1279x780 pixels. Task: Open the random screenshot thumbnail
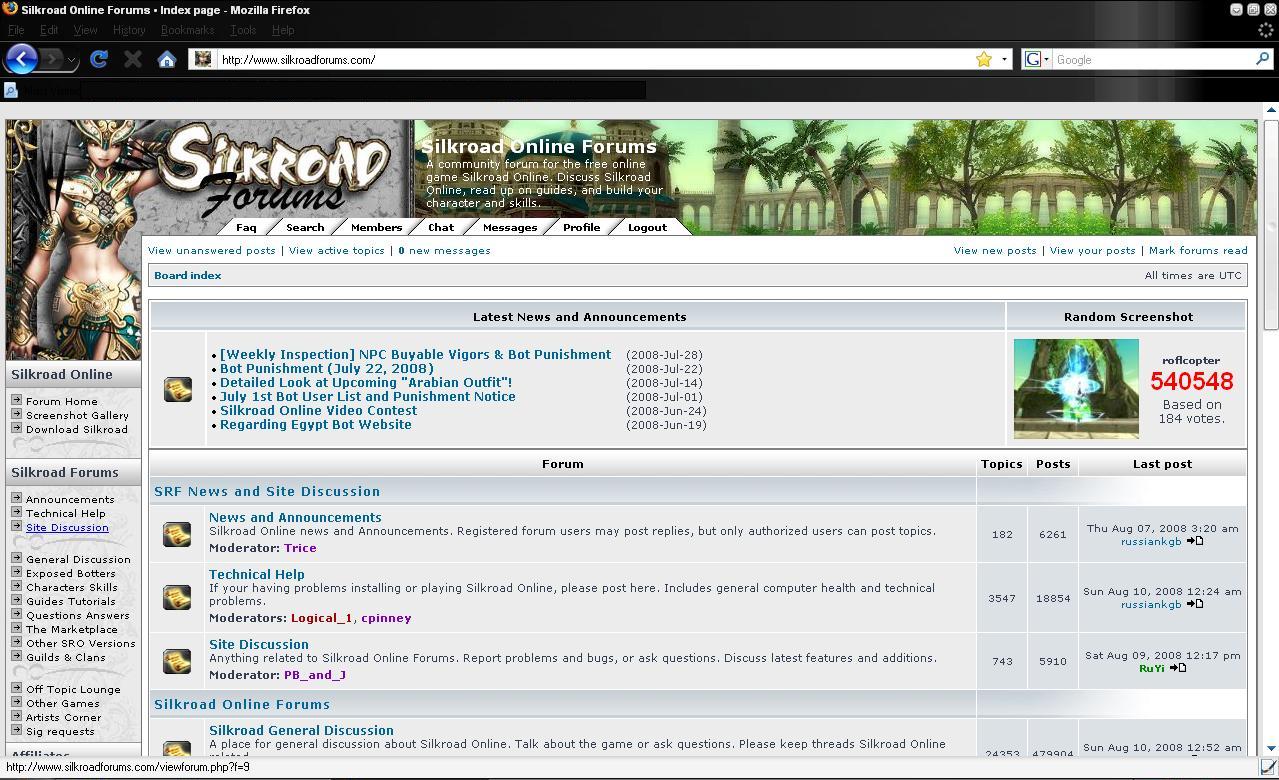coord(1076,388)
